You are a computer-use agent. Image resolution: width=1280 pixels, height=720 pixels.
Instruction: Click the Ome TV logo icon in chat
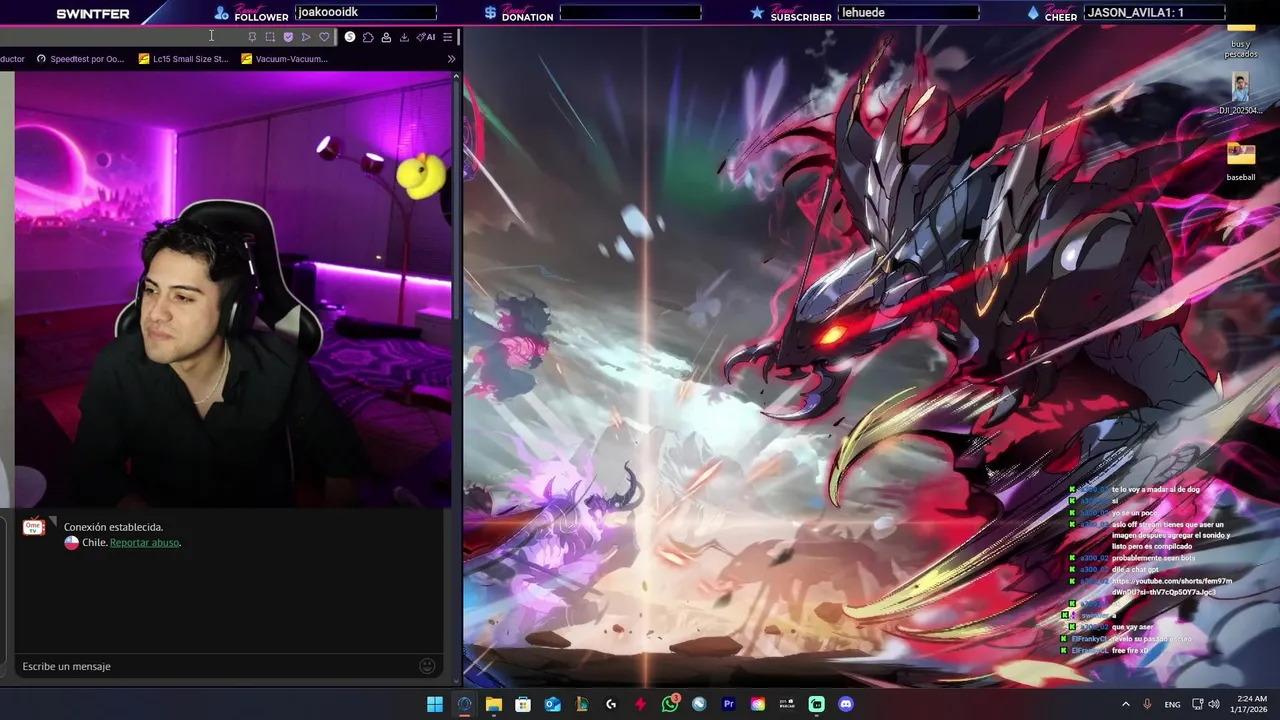click(x=34, y=526)
